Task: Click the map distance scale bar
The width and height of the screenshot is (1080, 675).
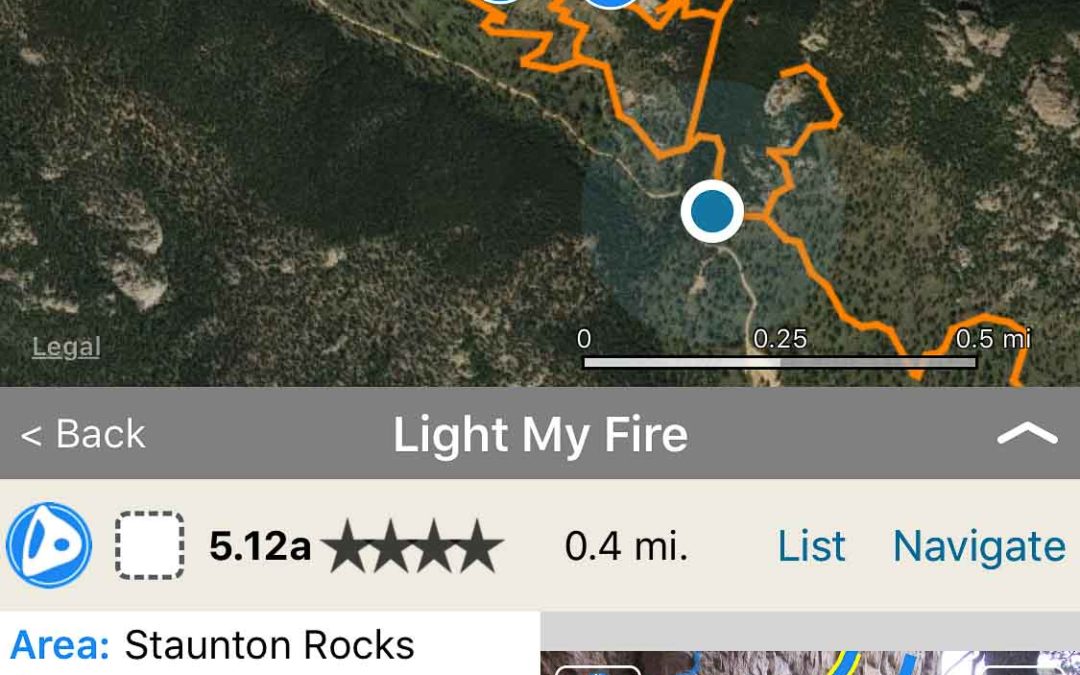Action: [x=779, y=362]
